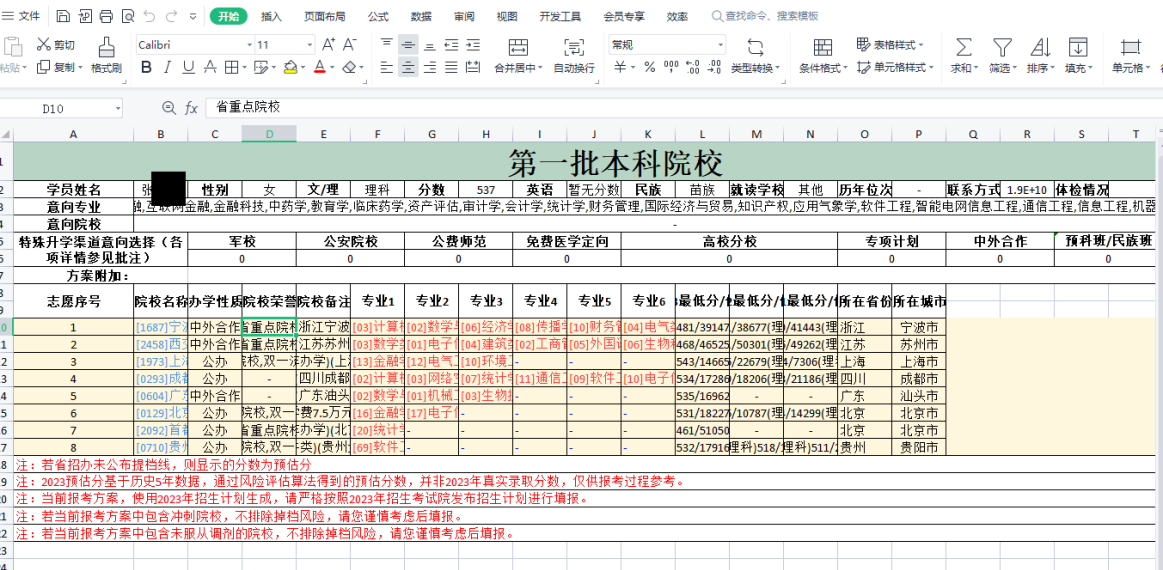Align text to the right
This screenshot has height=570, width=1163.
pyautogui.click(x=429, y=68)
